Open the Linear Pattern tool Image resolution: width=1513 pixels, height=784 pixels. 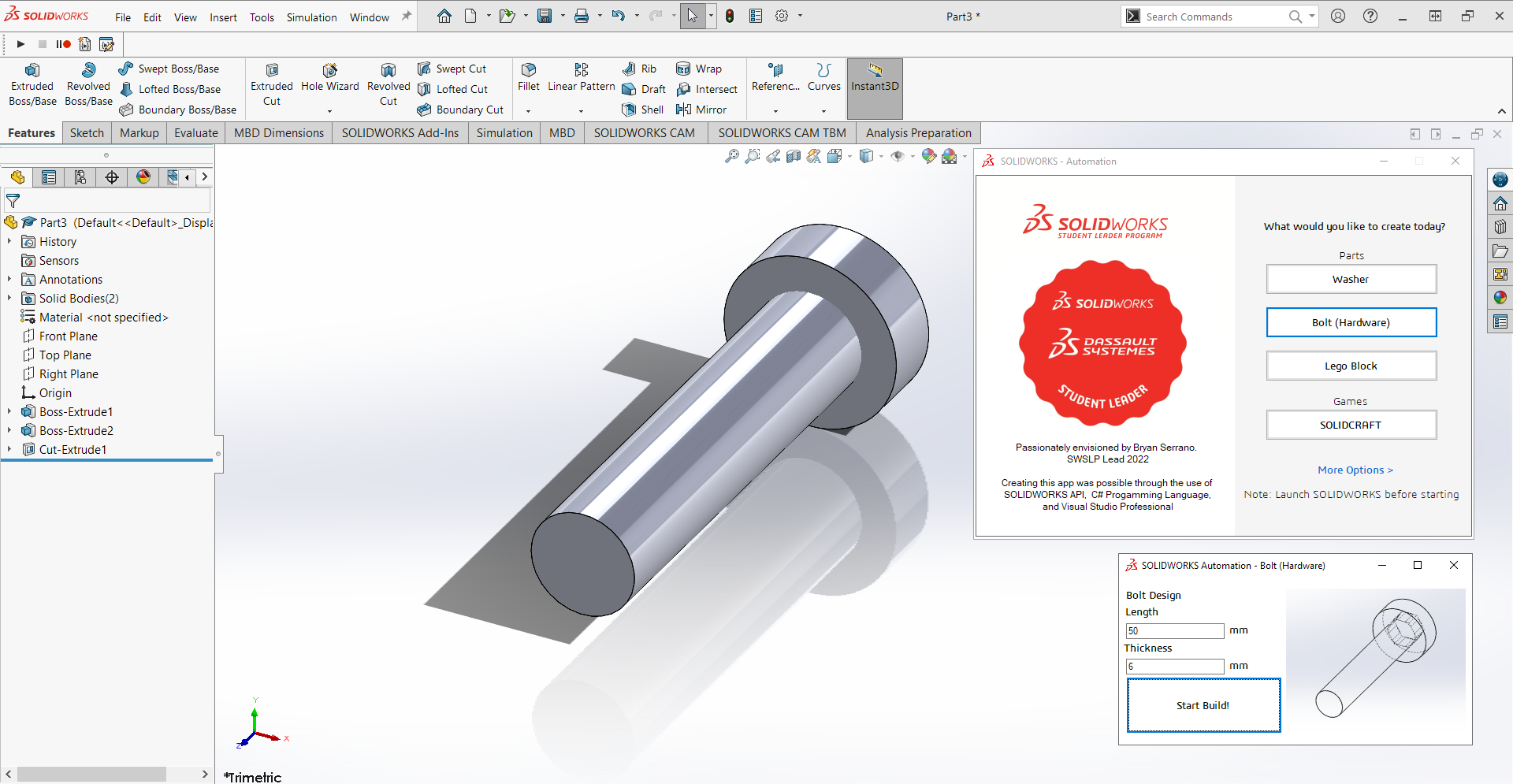tap(580, 79)
